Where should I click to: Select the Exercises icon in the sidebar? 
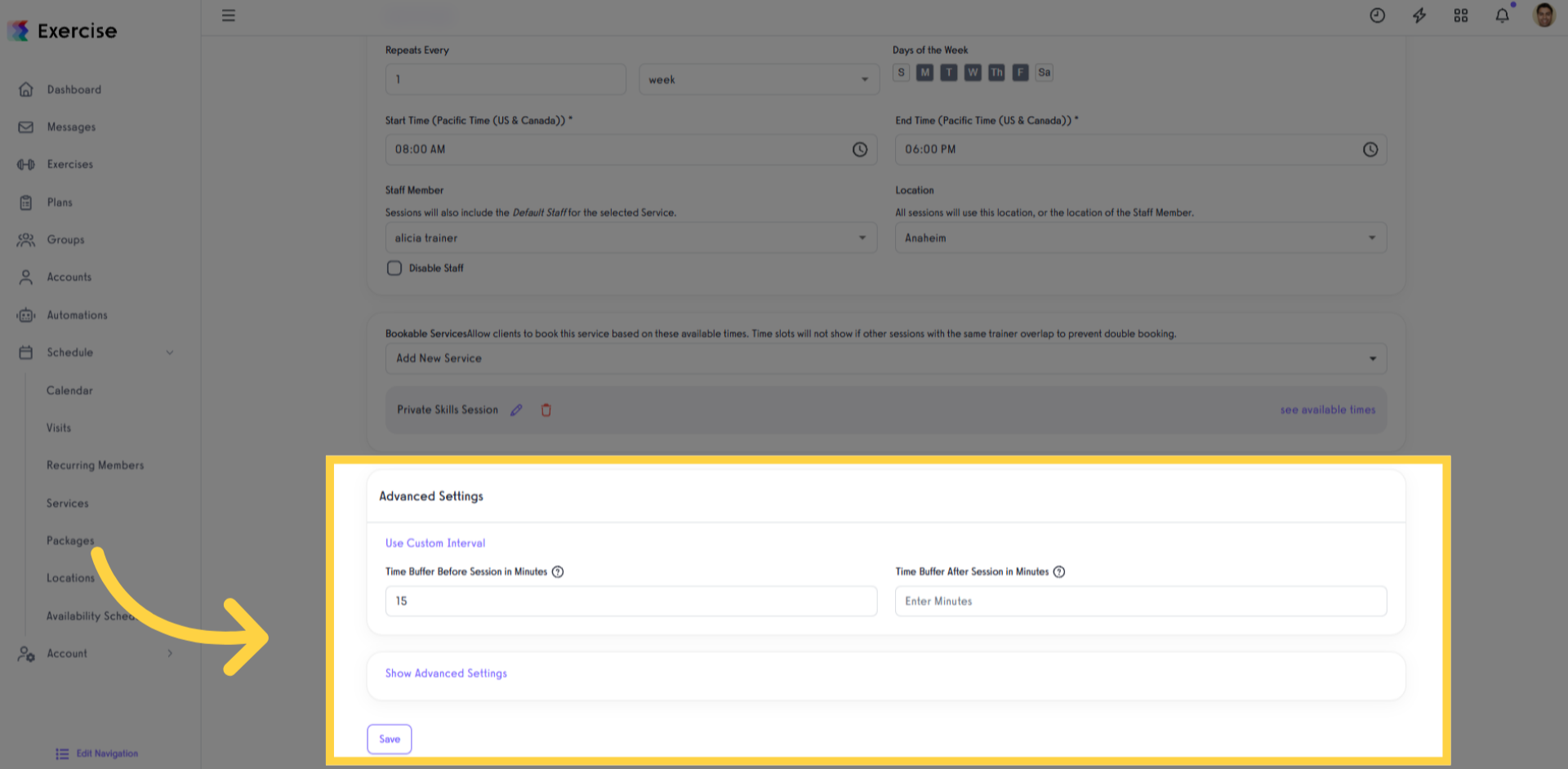pyautogui.click(x=25, y=164)
